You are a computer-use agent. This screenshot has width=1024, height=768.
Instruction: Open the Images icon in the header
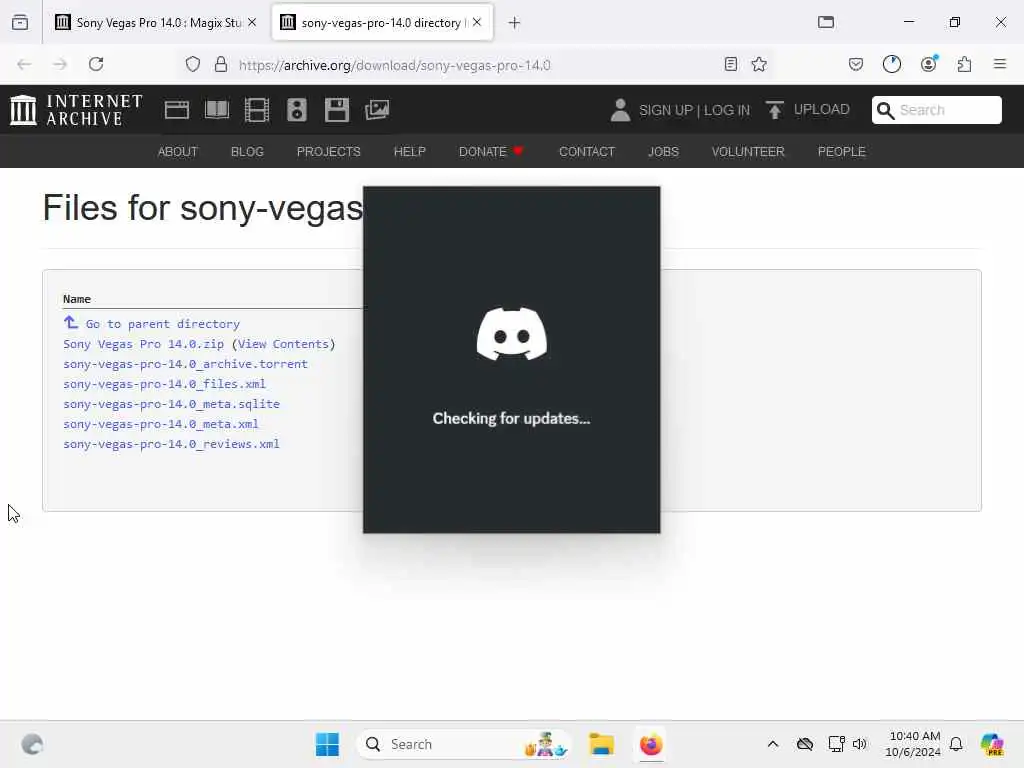click(x=377, y=110)
